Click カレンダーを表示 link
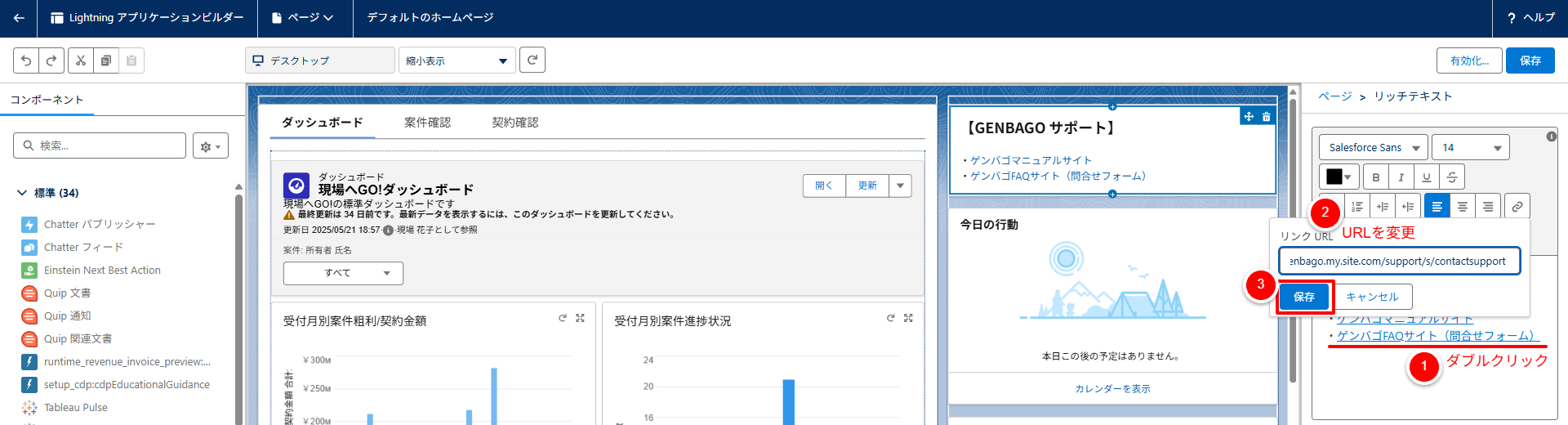This screenshot has height=425, width=1568. (x=1112, y=389)
